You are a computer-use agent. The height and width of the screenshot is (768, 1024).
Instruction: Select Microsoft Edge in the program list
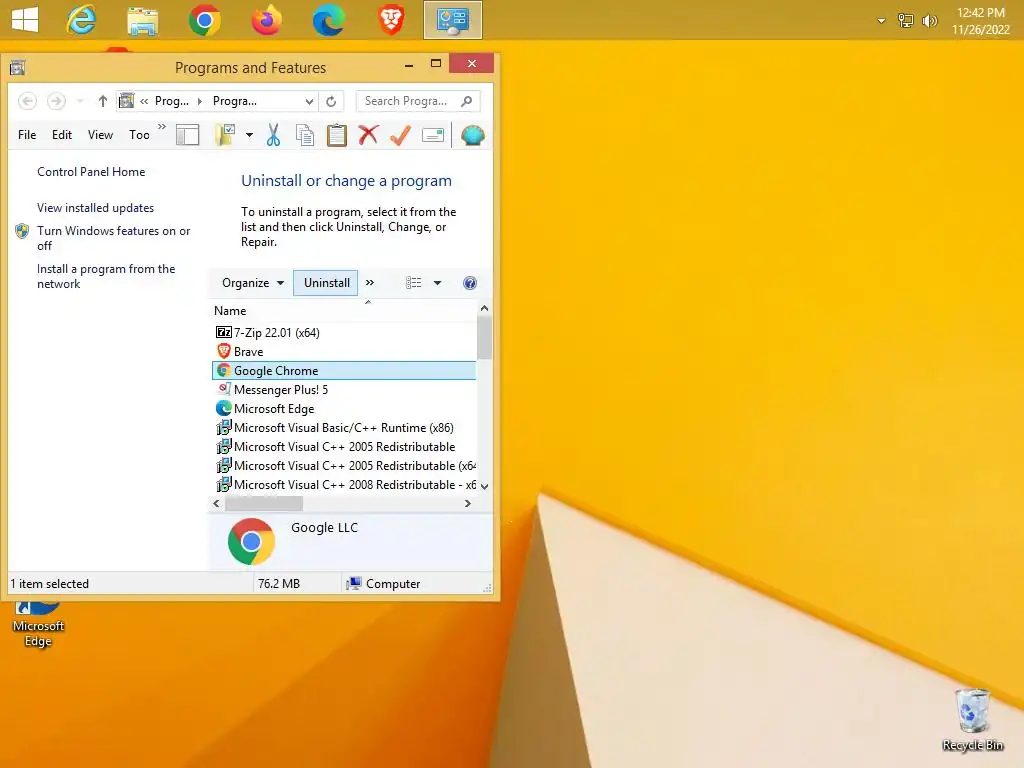[x=344, y=408]
